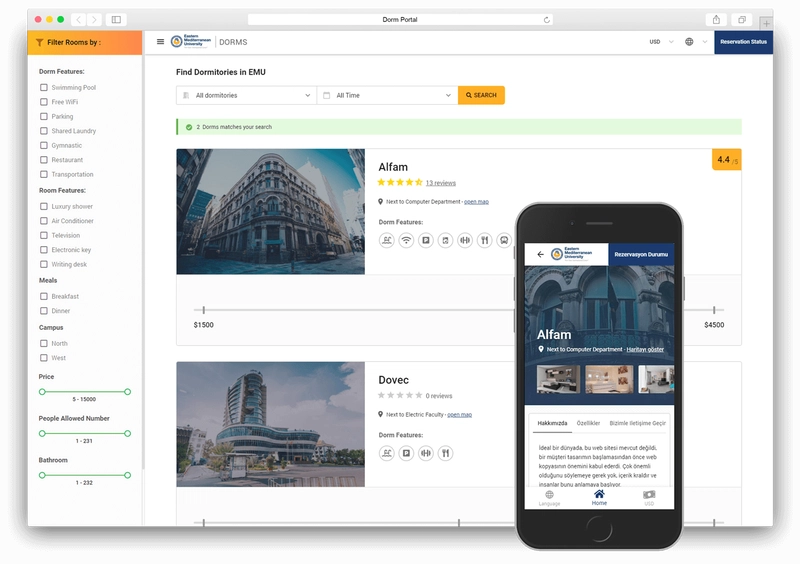800x564 pixels.
Task: Click Alfam's transportation bus icon
Action: [503, 240]
